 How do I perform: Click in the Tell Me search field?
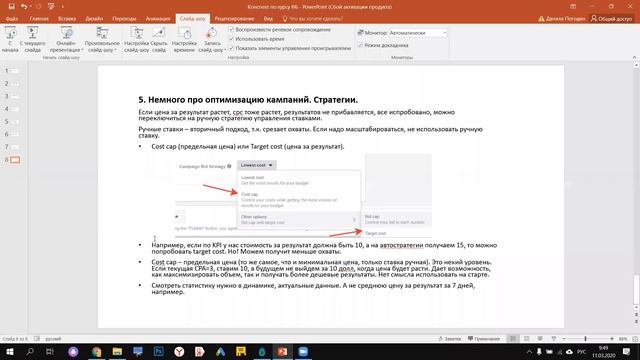pyautogui.click(x=316, y=19)
